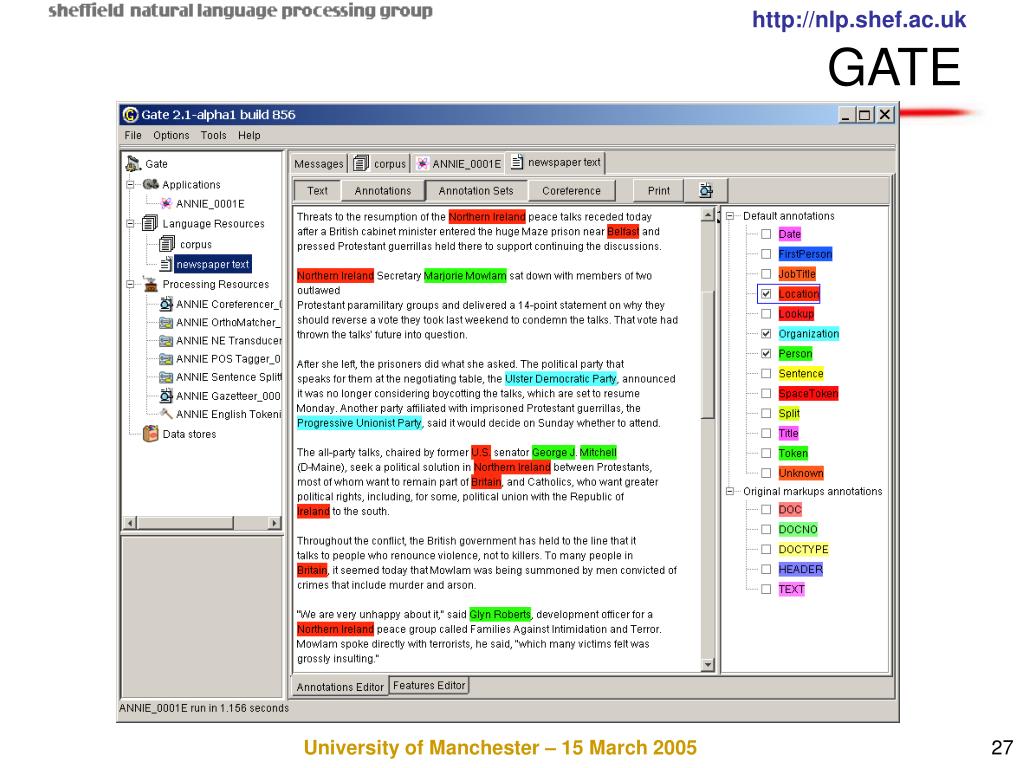
Task: Enable the Unknown annotation checkbox
Action: (766, 473)
